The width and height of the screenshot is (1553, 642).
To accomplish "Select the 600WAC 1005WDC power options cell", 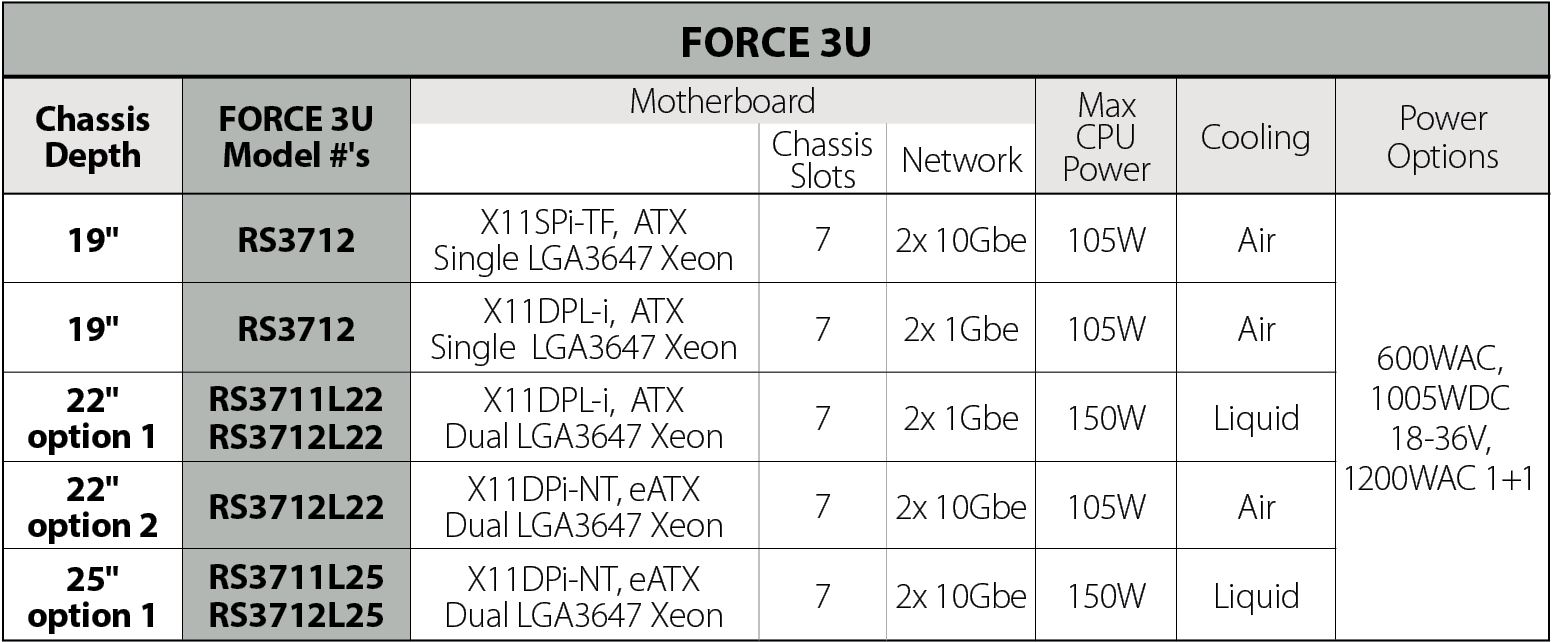I will (1443, 417).
